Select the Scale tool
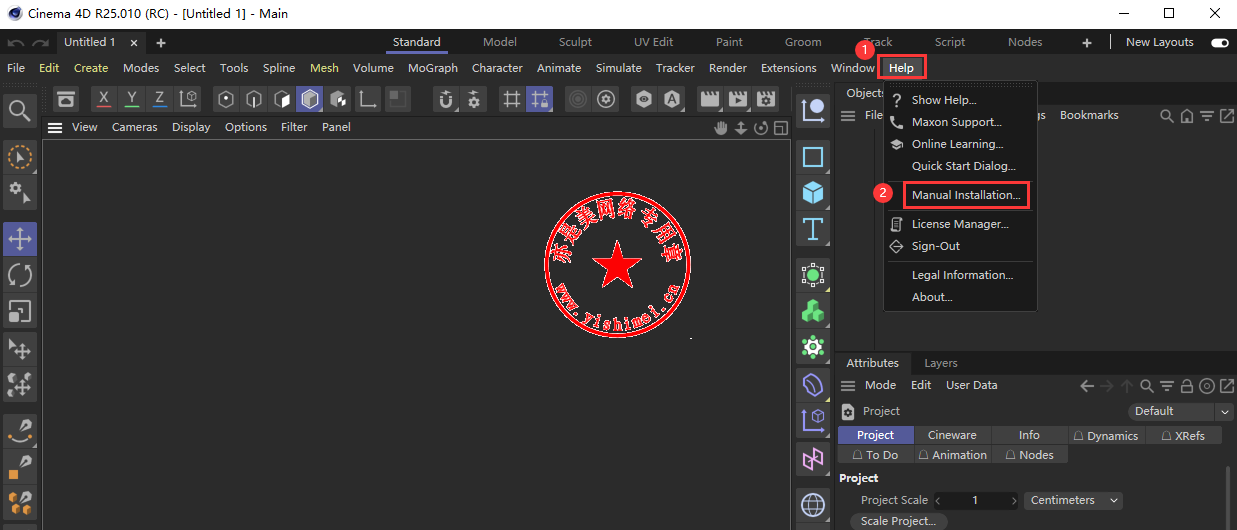The width and height of the screenshot is (1237, 530). [20, 311]
